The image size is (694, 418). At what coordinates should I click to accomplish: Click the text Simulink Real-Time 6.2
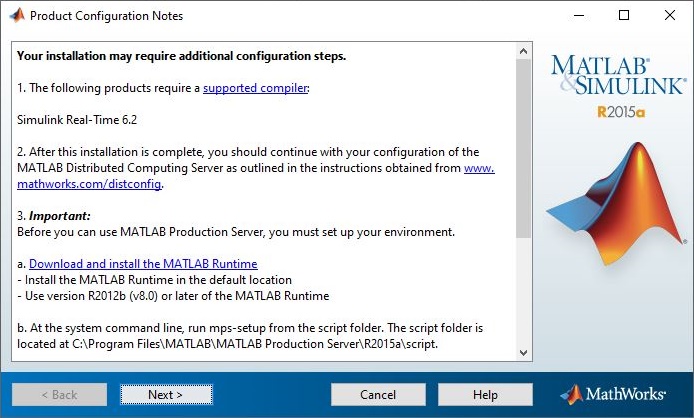coord(77,120)
